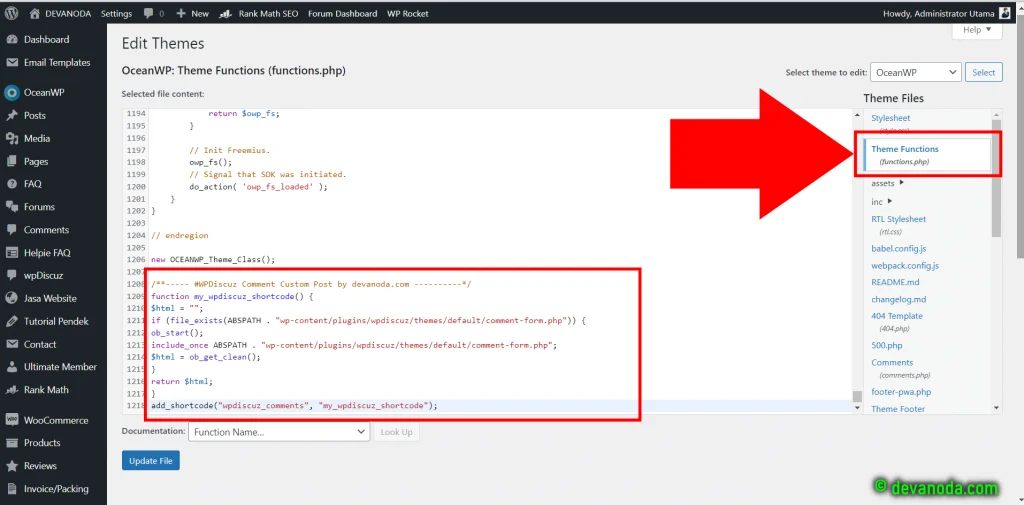Viewport: 1024px width, 505px height.
Task: Click the Comments speech bubble sidebar icon
Action: point(11,230)
